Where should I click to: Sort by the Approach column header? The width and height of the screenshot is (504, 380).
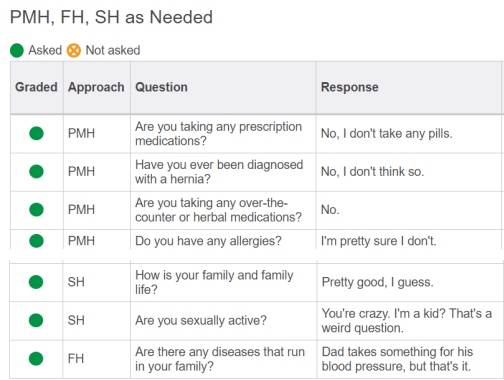coord(96,87)
